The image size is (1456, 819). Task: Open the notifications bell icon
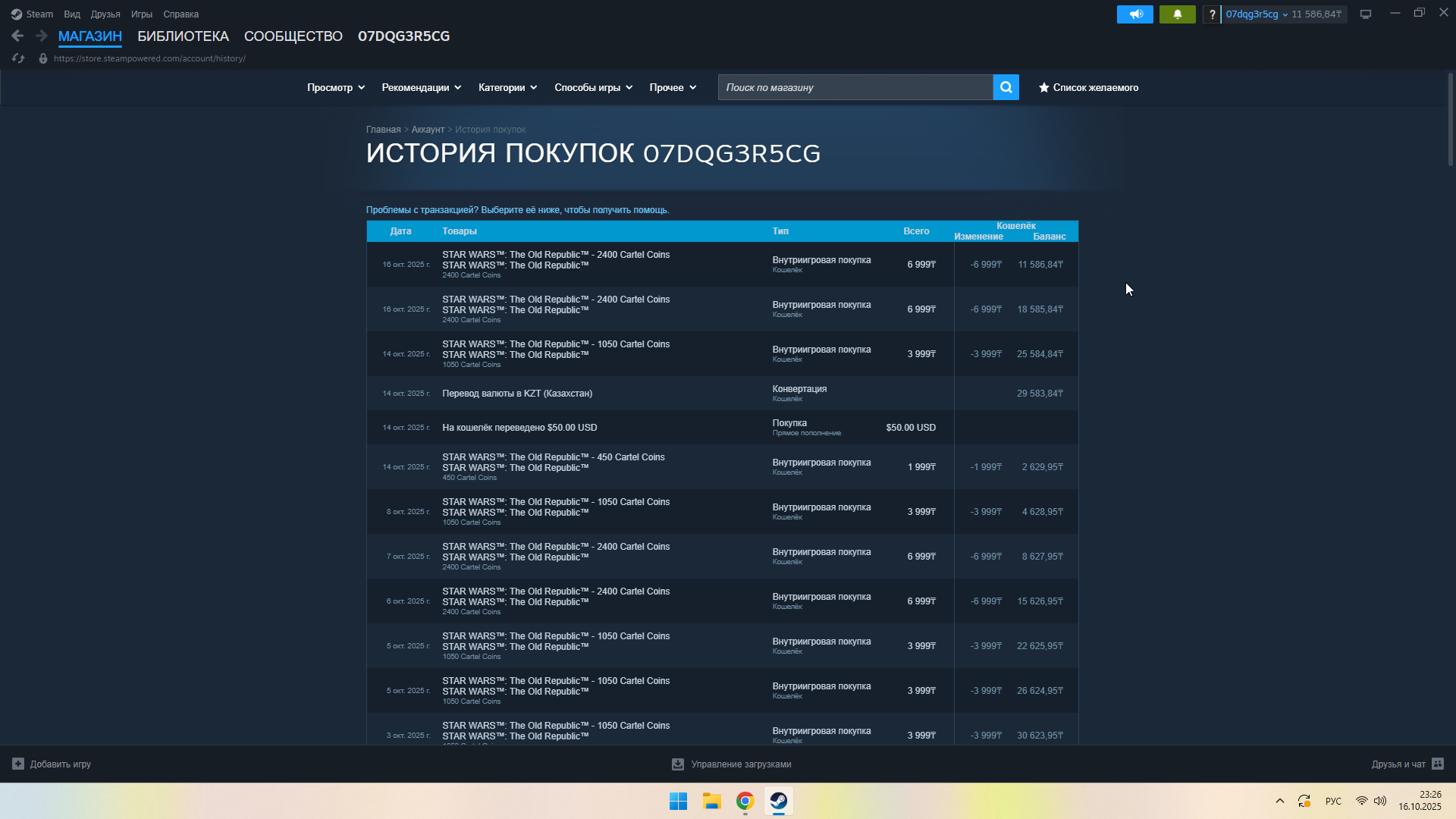point(1177,14)
